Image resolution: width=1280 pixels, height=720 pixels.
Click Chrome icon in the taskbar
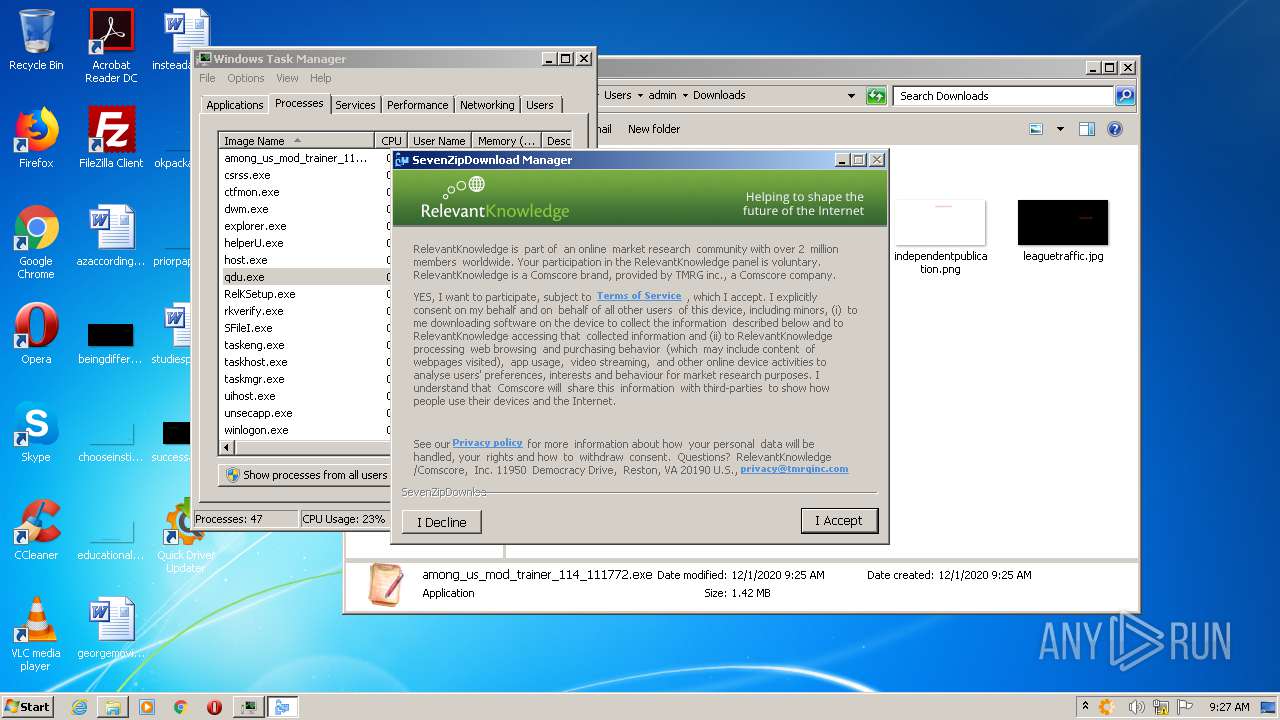tap(181, 707)
